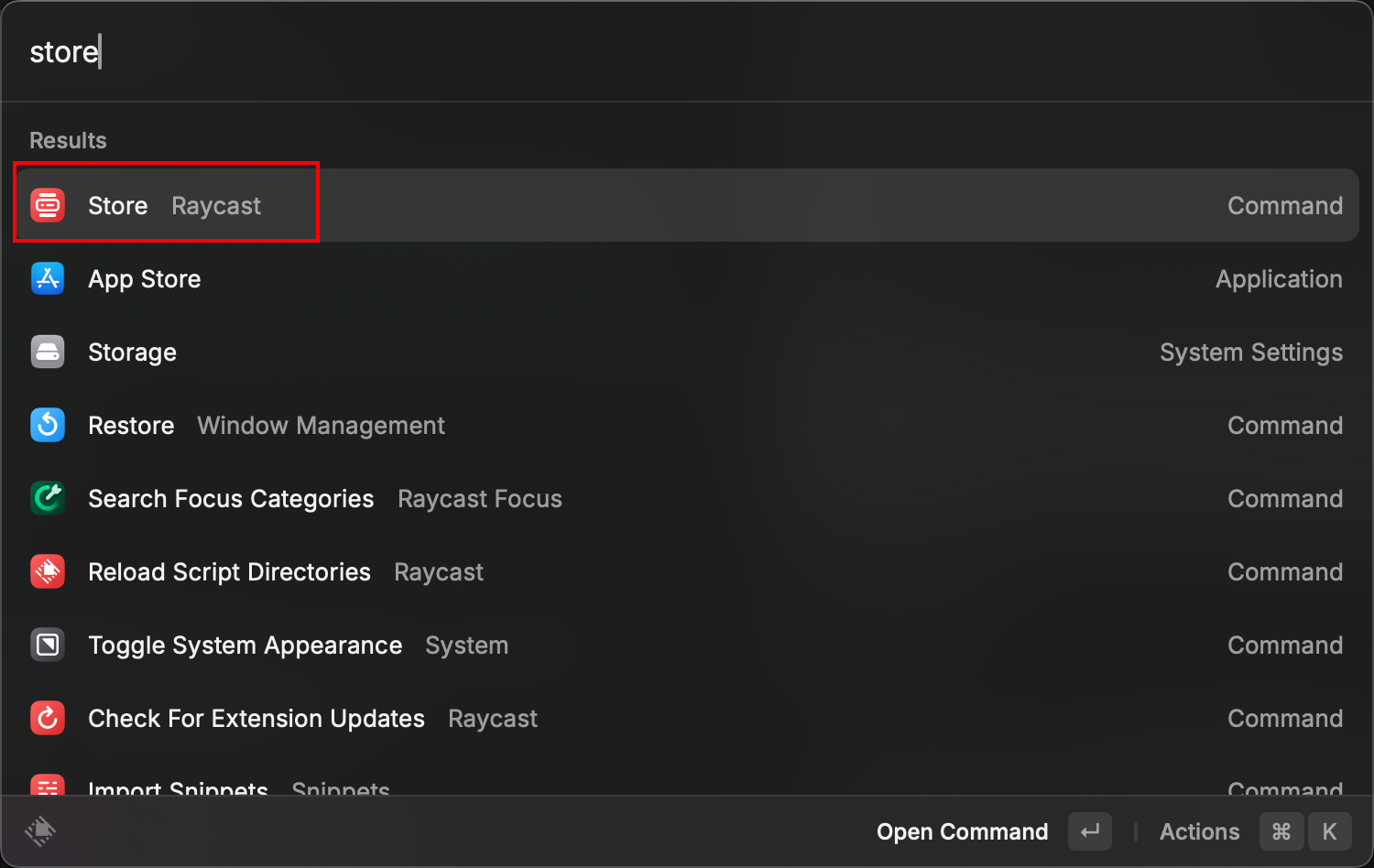
Task: Click Command label in Store row
Action: (1285, 206)
